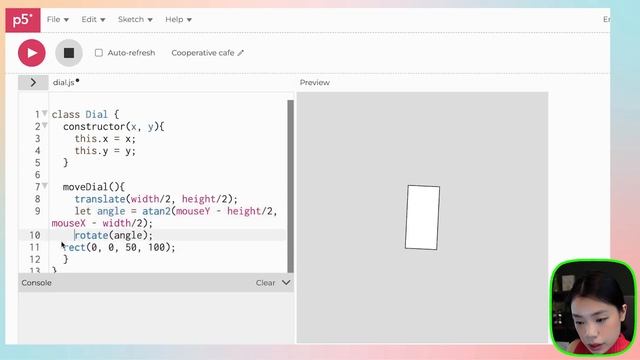Click 'this.y = y;' on line 4
Screen dimensions: 640x360
click(x=105, y=151)
